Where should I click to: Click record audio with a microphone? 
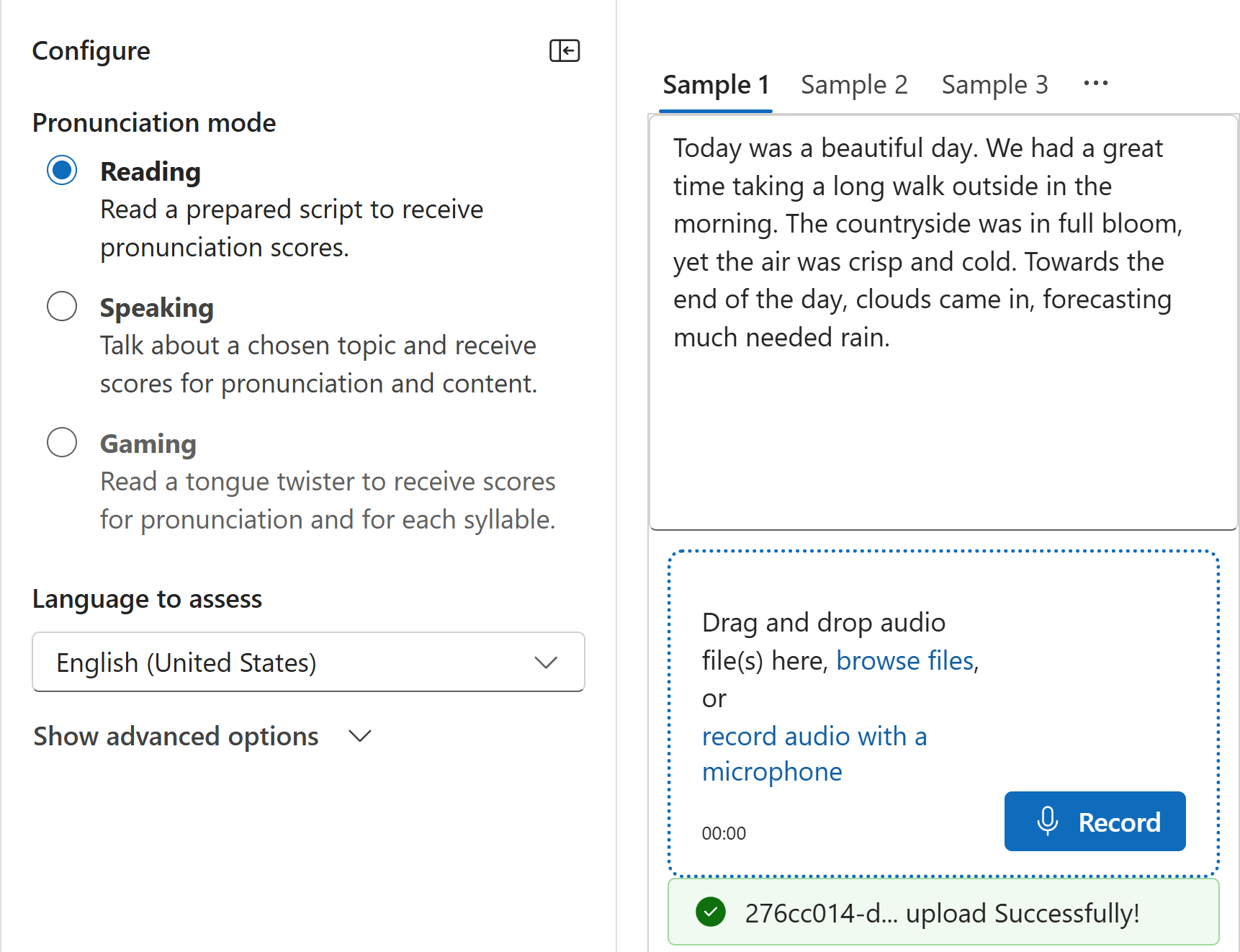[814, 736]
